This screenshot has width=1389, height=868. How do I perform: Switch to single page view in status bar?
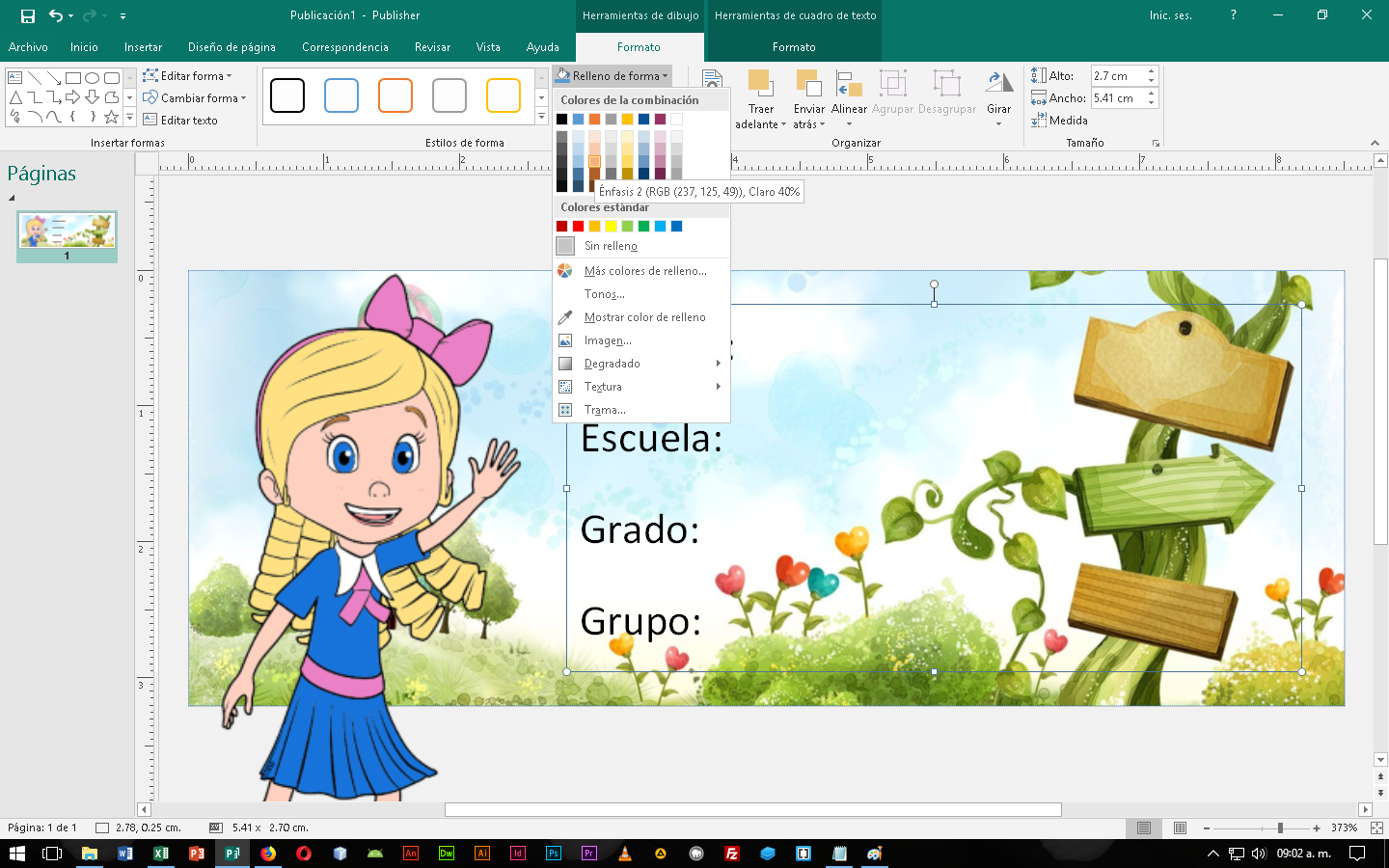1144,827
